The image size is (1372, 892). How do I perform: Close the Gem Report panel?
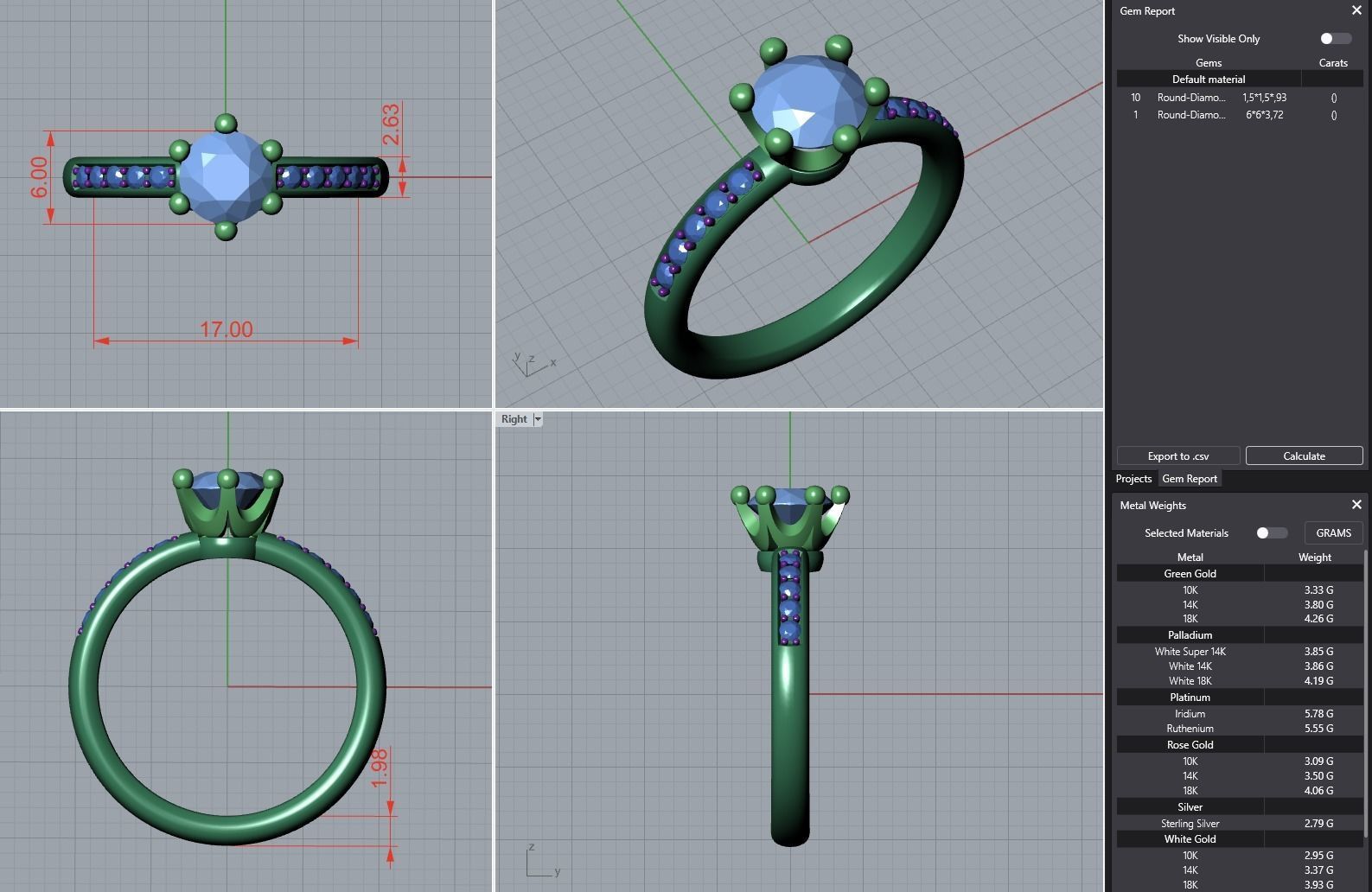1356,10
